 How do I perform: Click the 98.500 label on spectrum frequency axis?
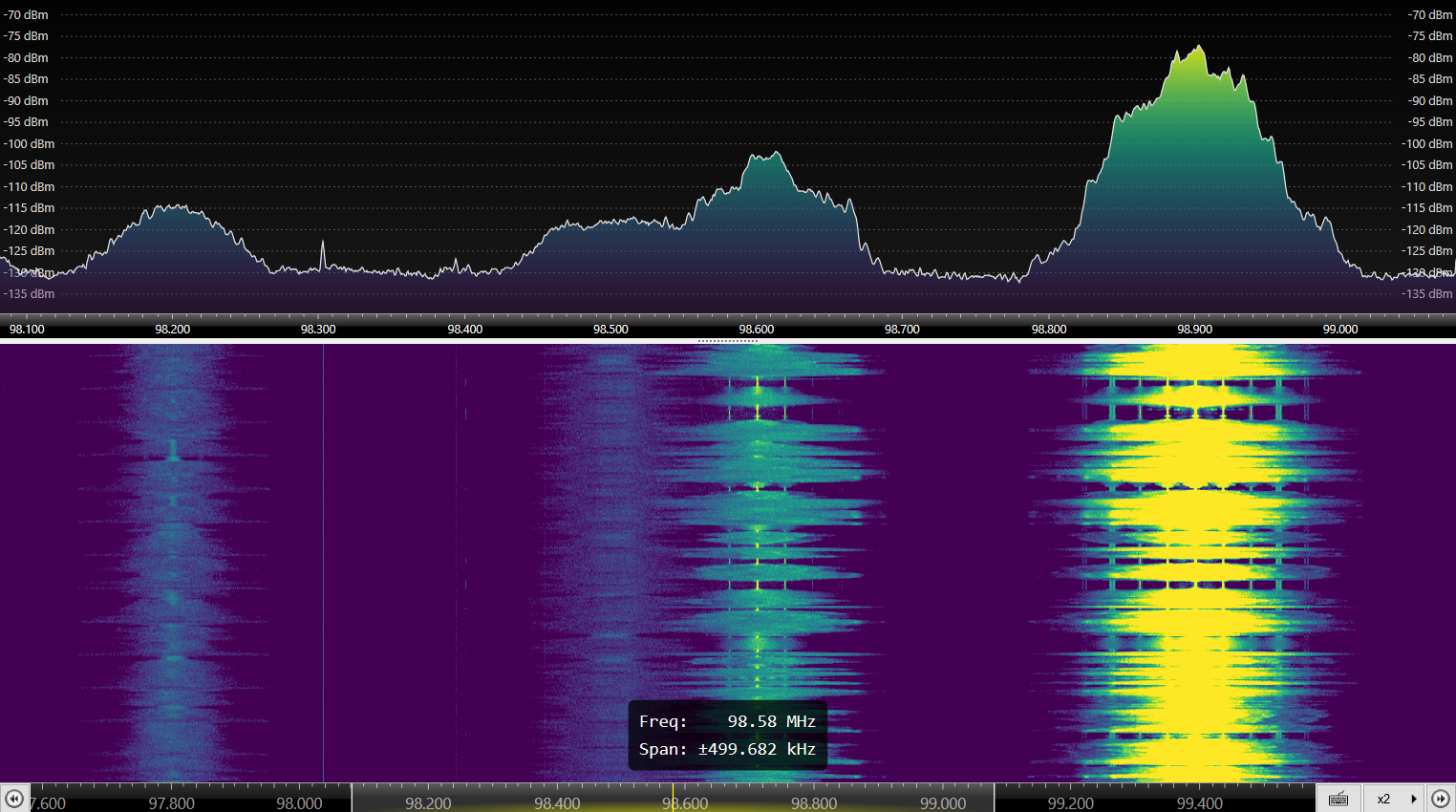[x=610, y=329]
